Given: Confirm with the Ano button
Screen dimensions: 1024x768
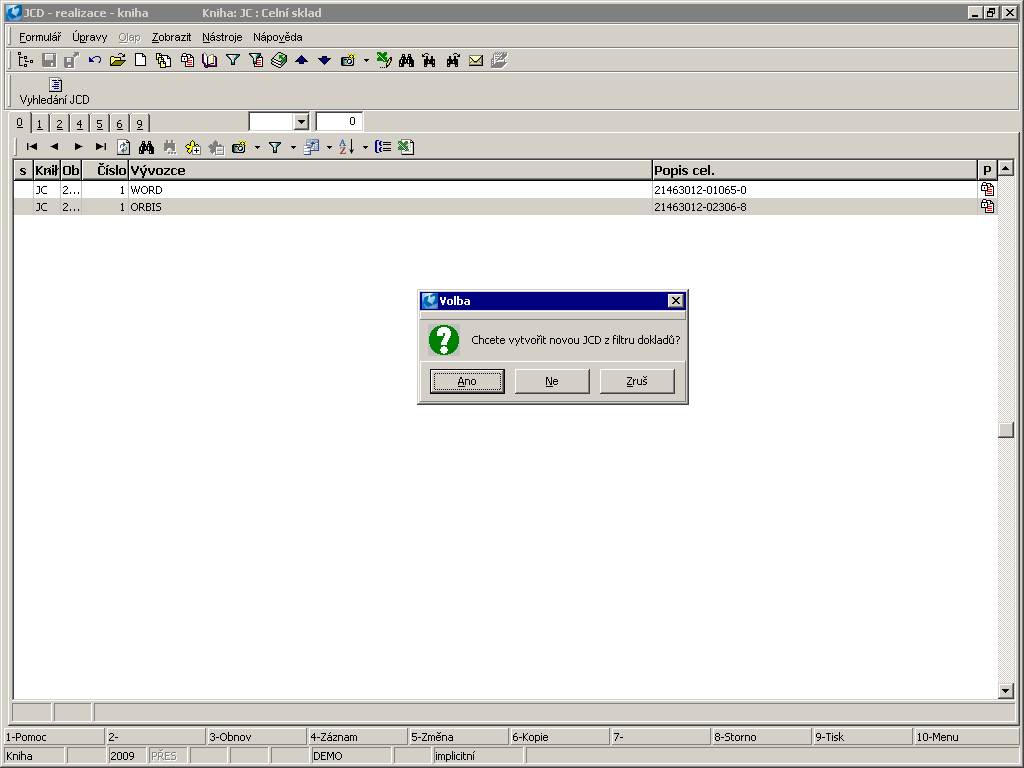Looking at the screenshot, I should (x=467, y=381).
